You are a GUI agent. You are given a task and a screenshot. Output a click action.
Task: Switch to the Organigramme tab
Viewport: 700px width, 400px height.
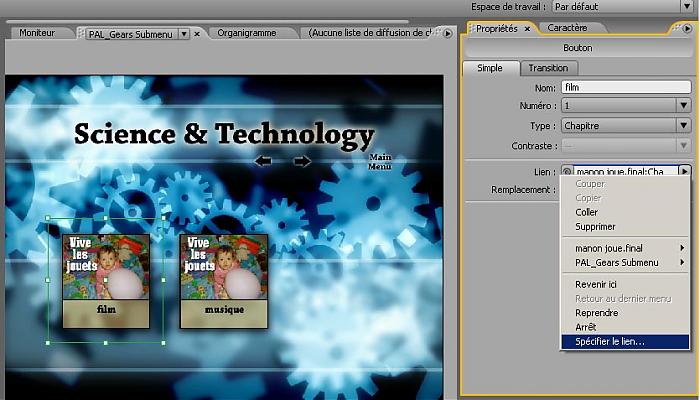(x=246, y=33)
